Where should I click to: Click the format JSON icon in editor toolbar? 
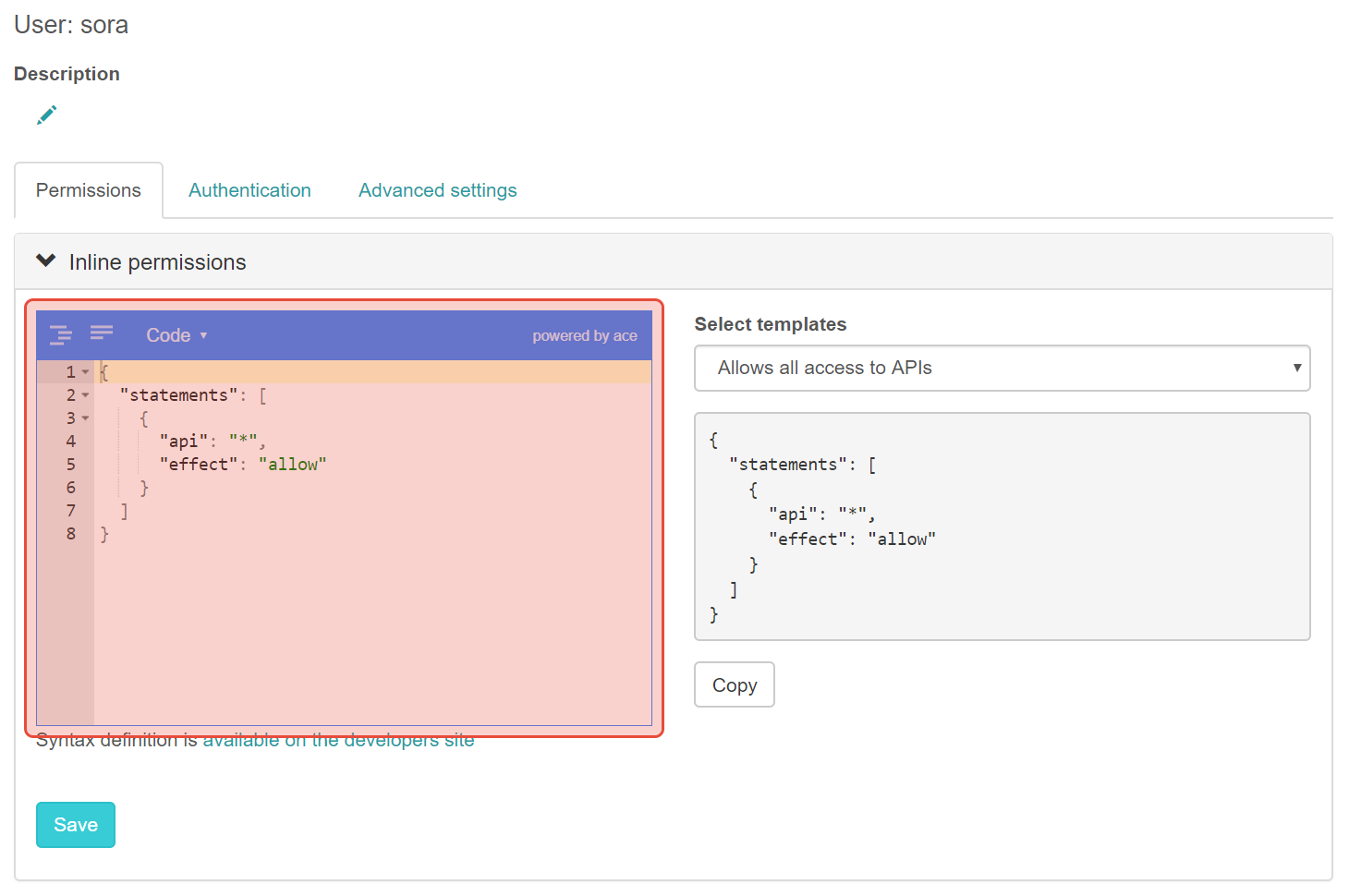61,334
